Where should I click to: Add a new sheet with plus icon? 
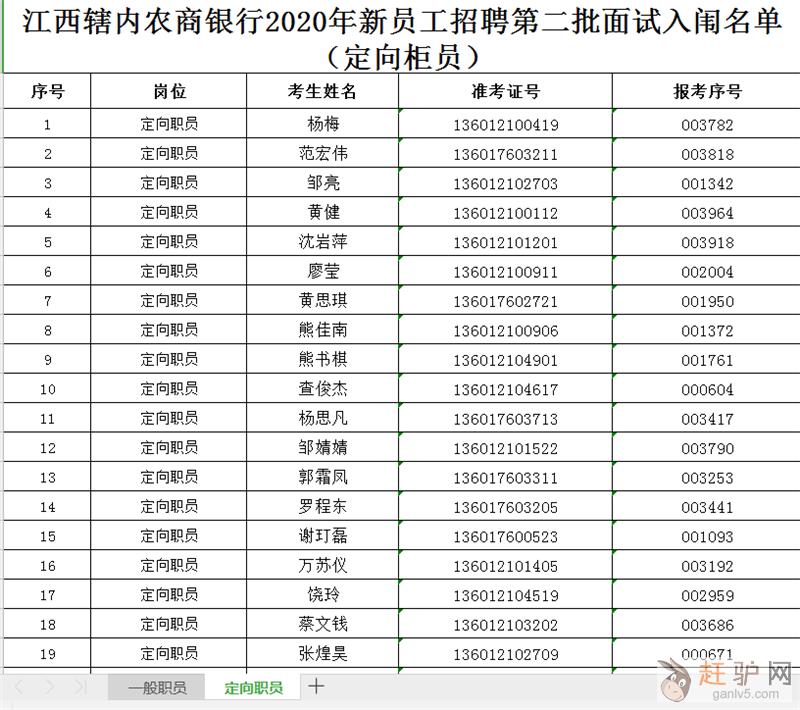[x=316, y=687]
